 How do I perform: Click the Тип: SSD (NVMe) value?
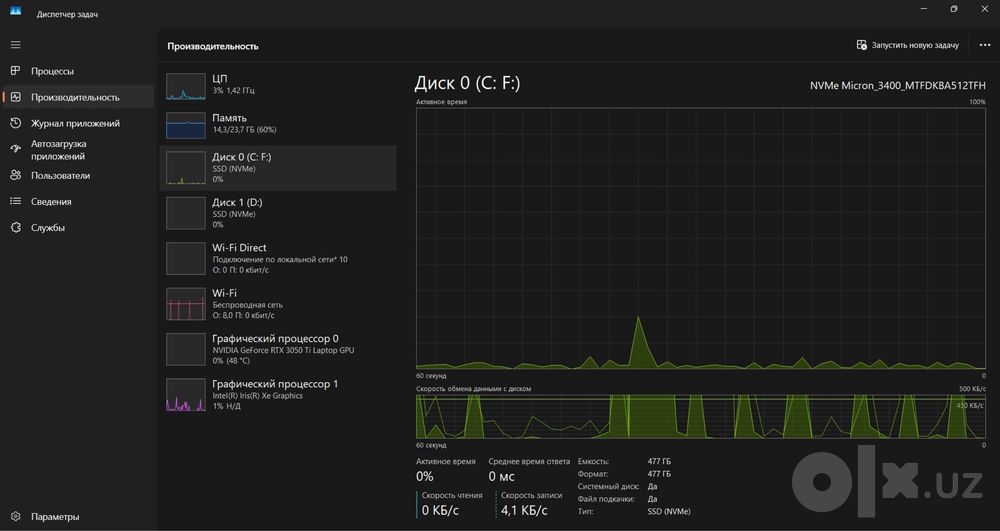tap(669, 511)
